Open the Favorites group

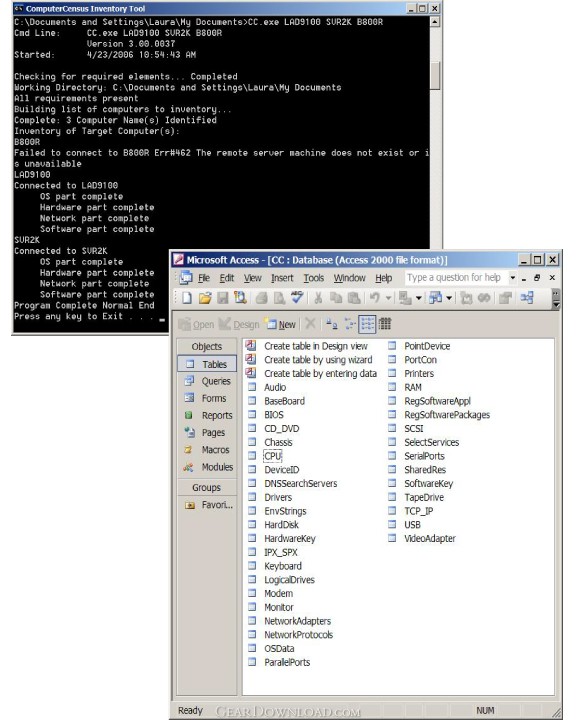(207, 505)
